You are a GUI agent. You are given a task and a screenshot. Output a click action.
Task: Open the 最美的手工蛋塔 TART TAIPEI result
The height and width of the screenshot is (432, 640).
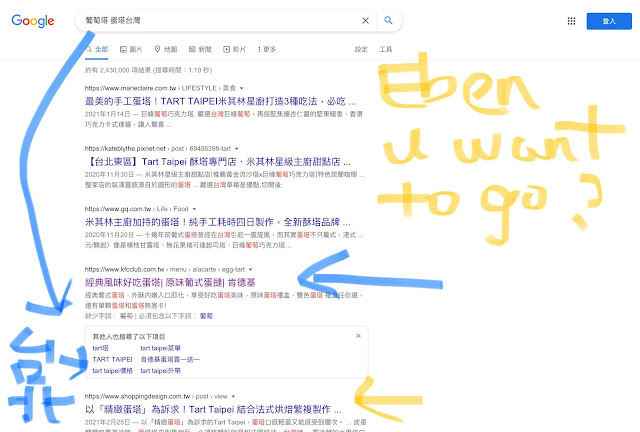coord(220,101)
